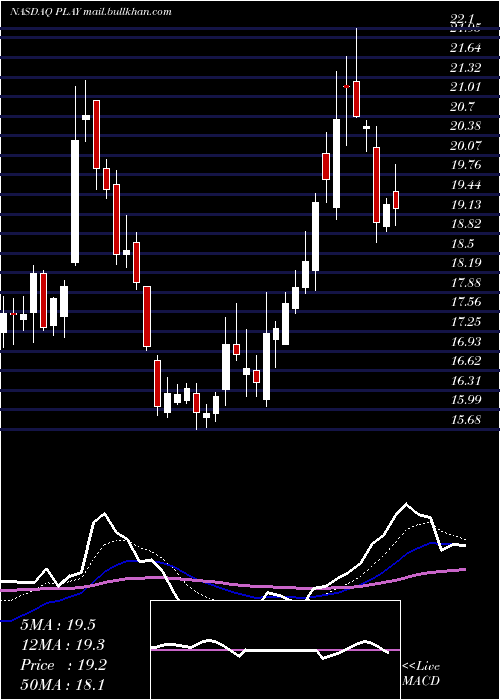Click the final red candlestick on the chart

click(x=396, y=200)
